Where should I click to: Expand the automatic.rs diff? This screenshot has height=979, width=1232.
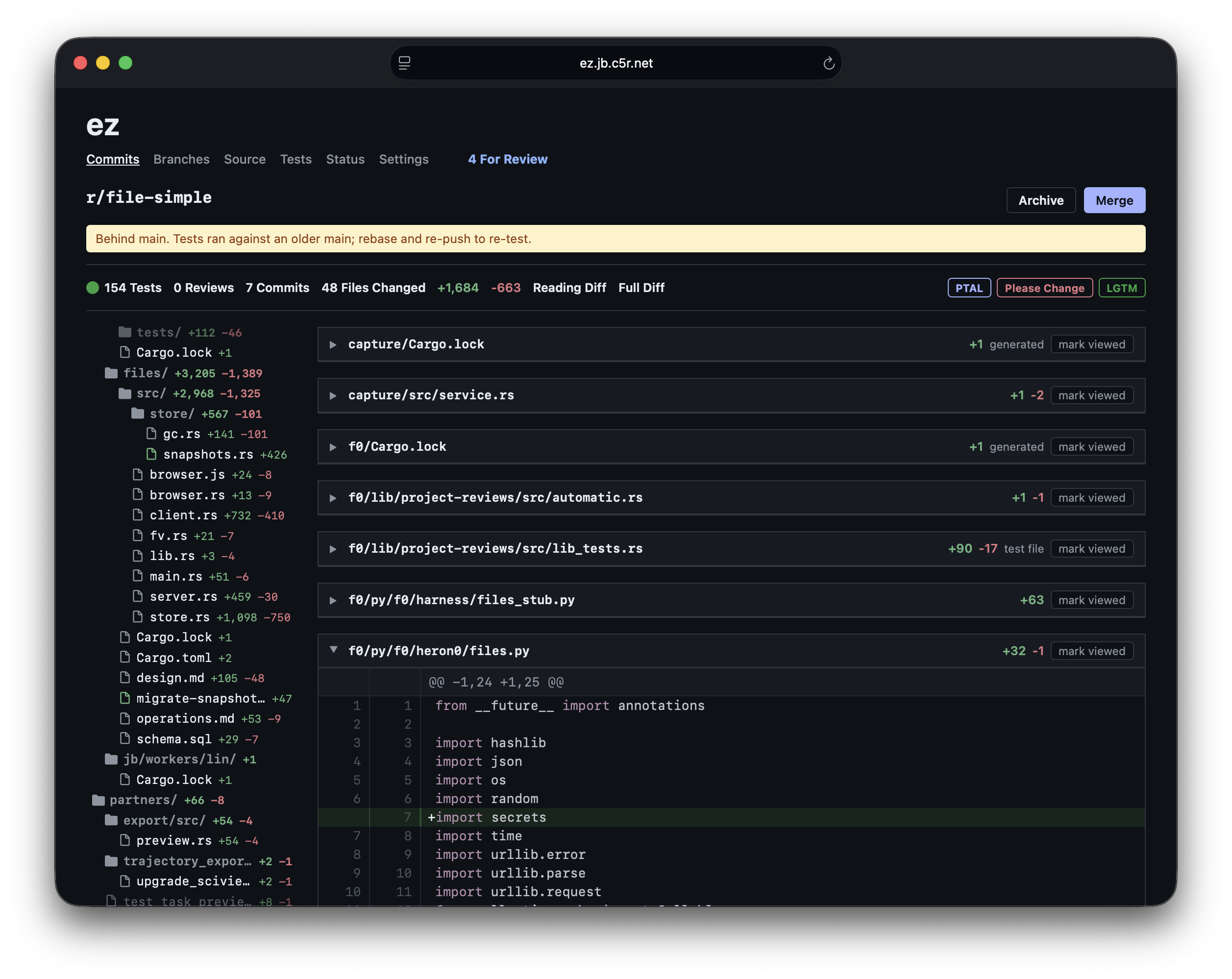tap(333, 498)
